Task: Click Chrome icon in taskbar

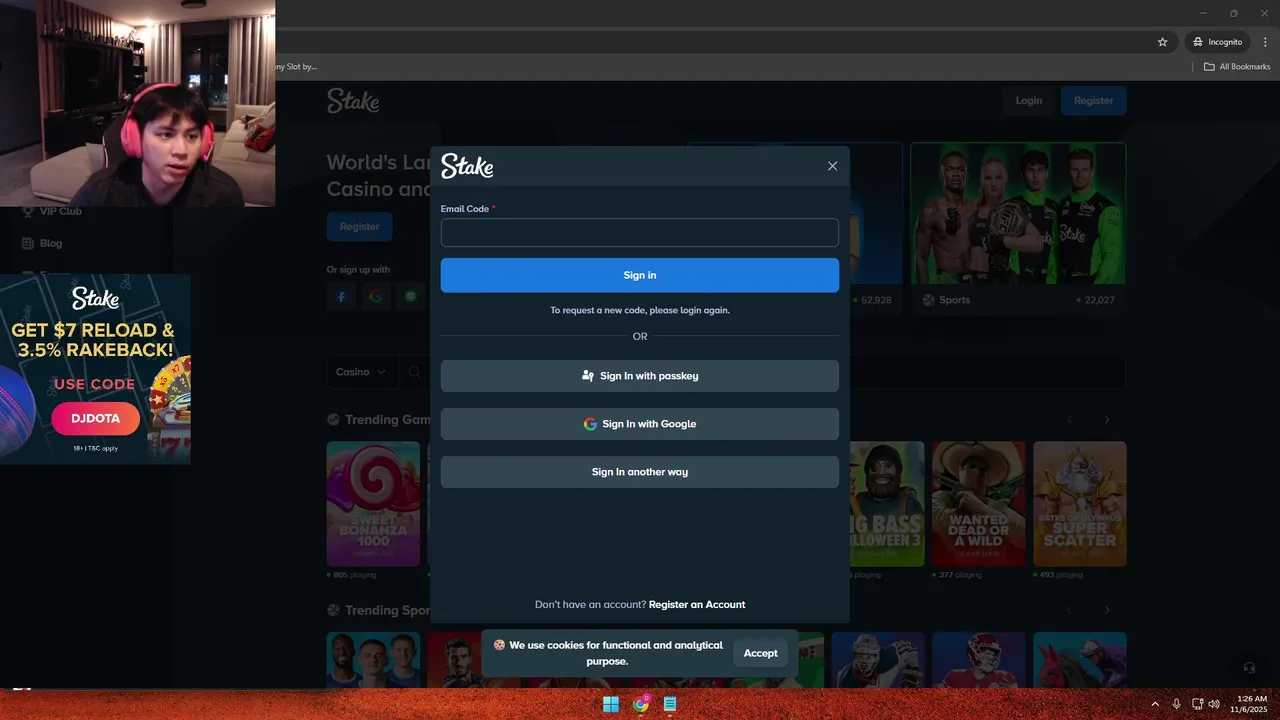Action: click(641, 704)
